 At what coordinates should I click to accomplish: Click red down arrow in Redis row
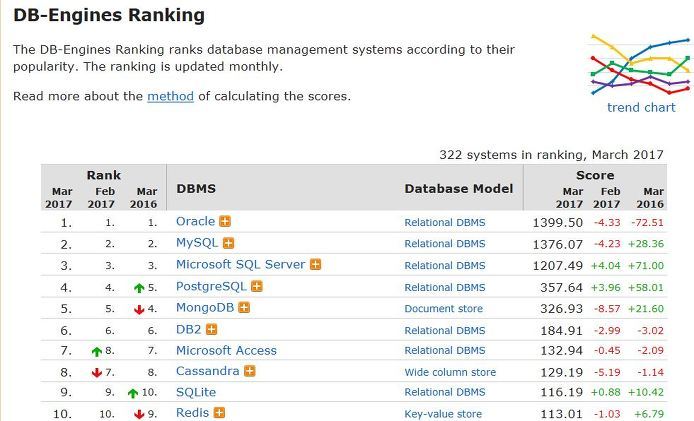point(139,414)
